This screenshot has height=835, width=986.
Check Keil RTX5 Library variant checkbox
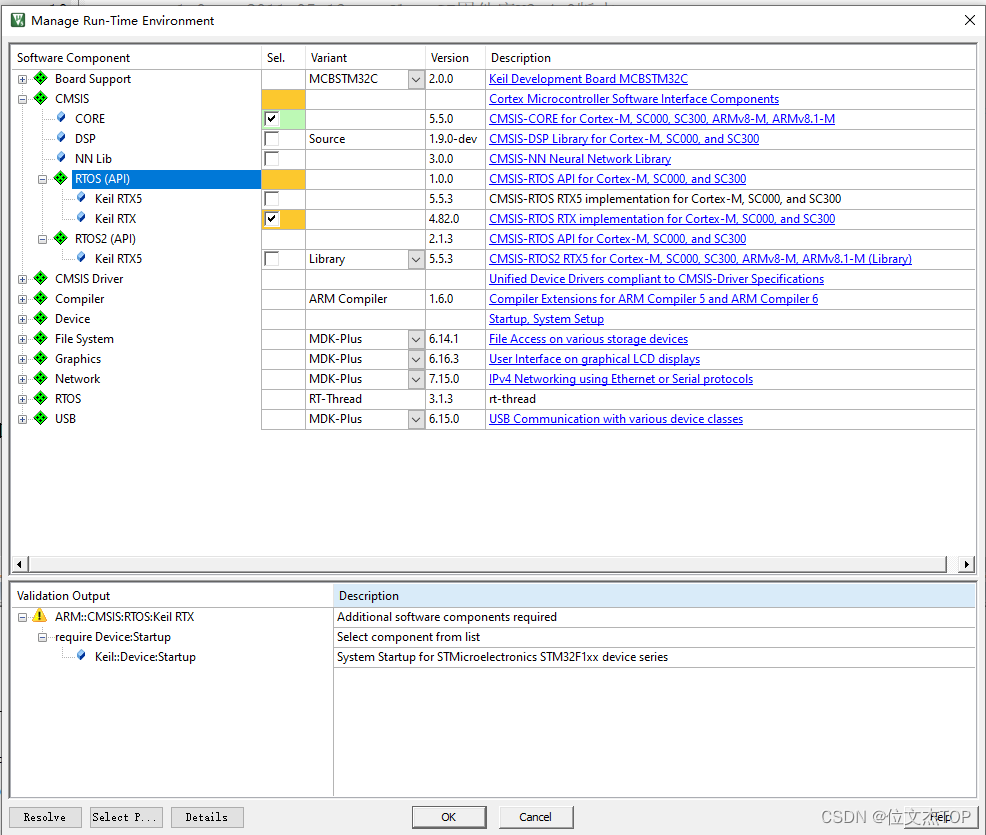[x=272, y=258]
